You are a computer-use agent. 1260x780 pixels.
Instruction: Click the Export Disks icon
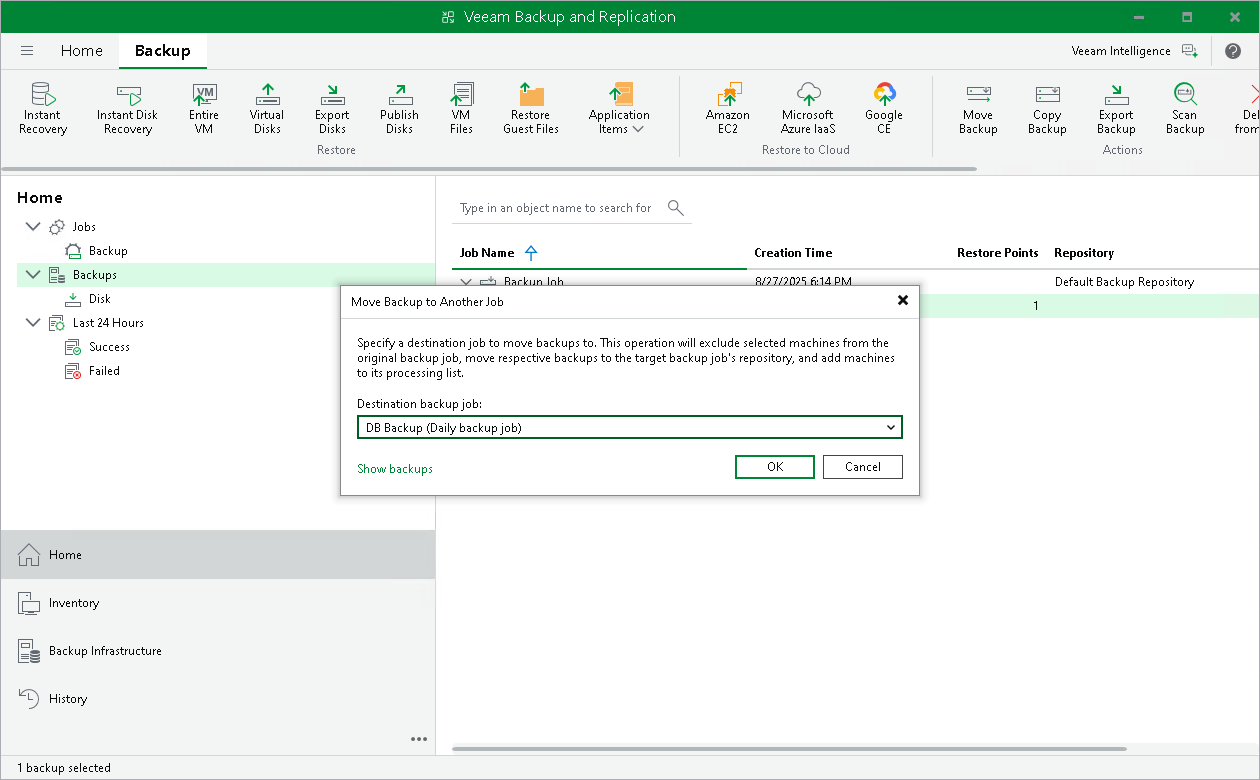click(x=333, y=108)
